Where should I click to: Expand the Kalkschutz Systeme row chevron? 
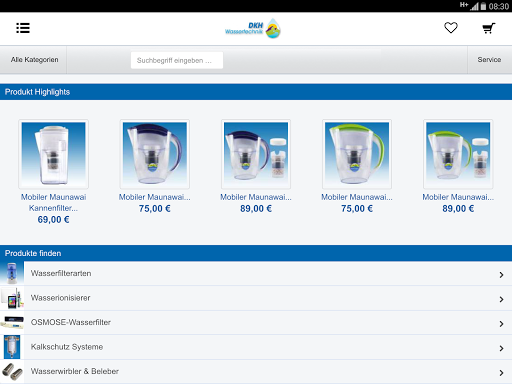pos(501,348)
